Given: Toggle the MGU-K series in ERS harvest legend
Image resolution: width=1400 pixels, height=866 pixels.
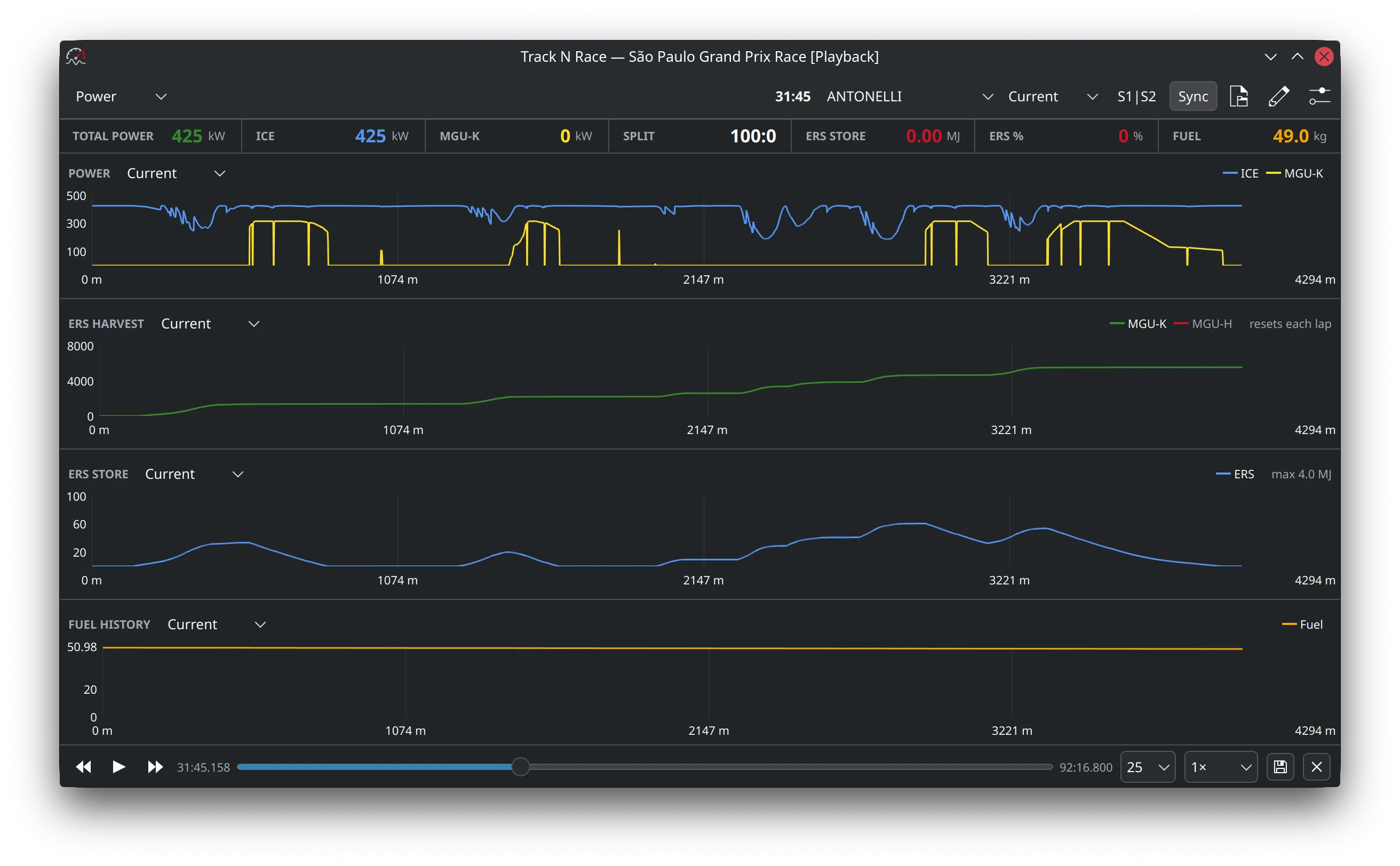Looking at the screenshot, I should coord(1137,324).
